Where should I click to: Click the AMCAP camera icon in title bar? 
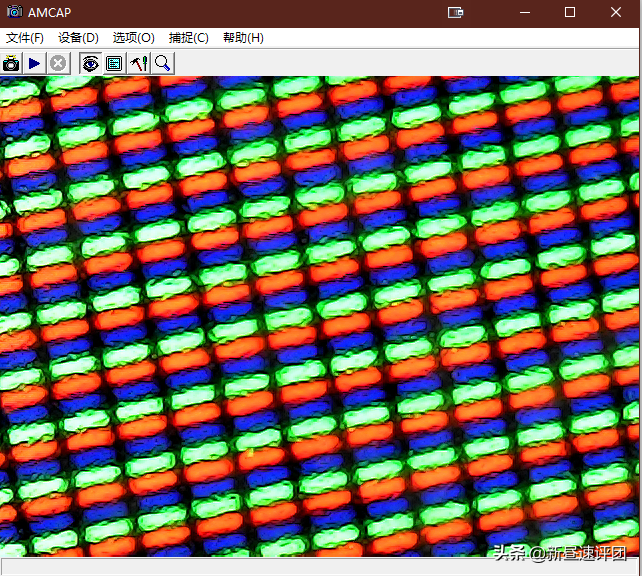tap(14, 12)
